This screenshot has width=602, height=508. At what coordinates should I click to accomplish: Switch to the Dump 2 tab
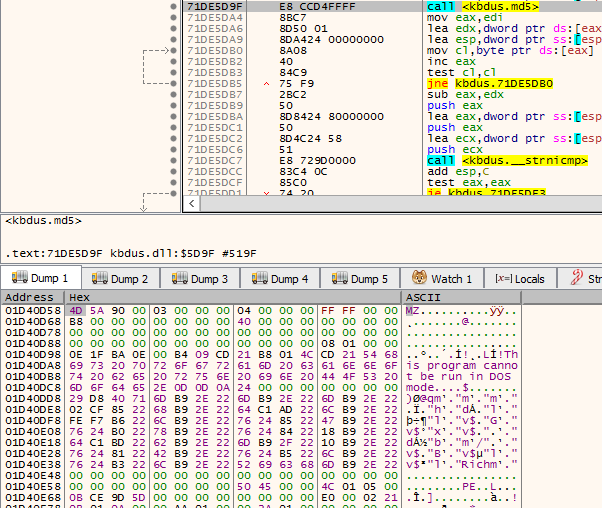coord(121,279)
